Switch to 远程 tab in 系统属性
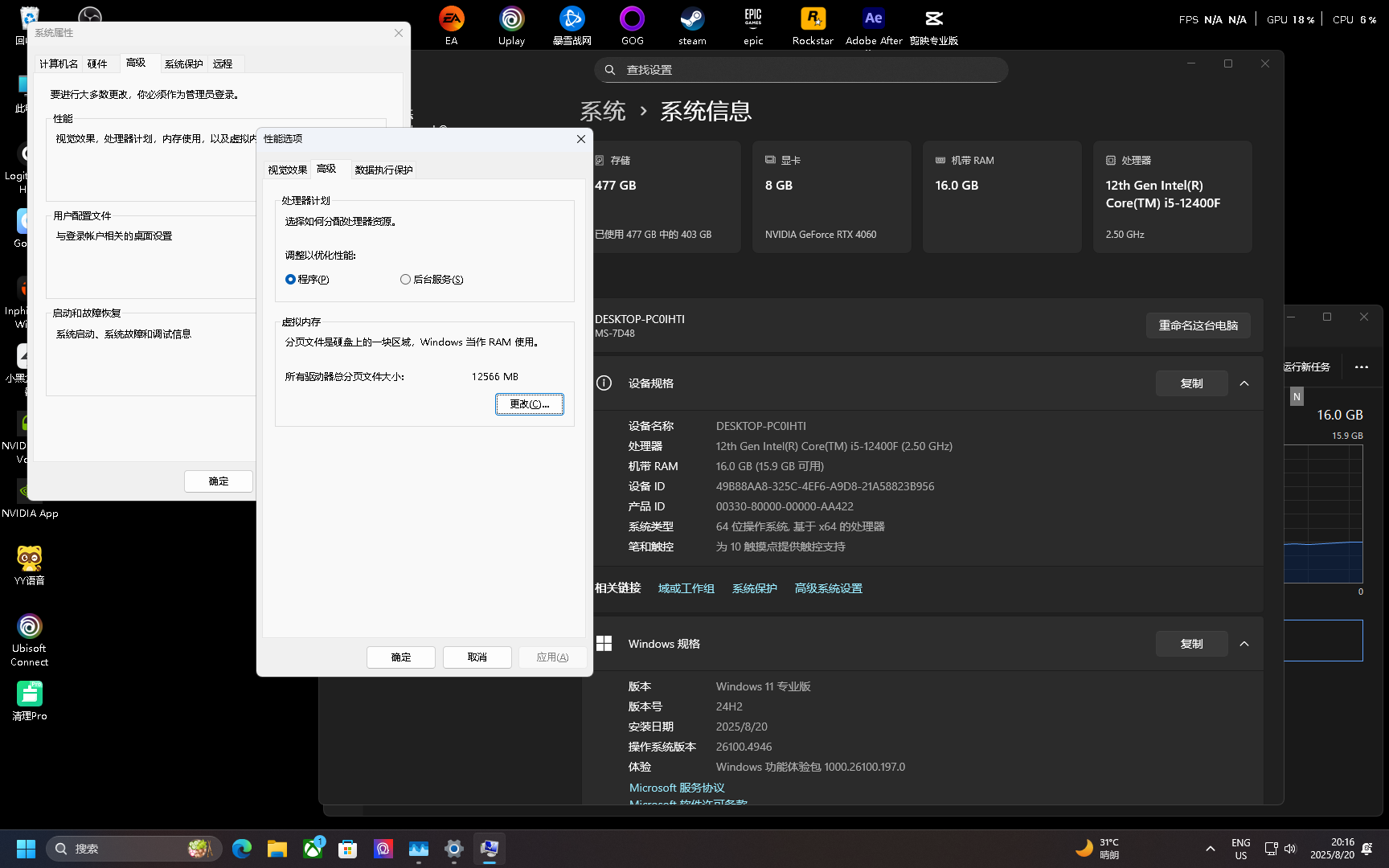Image resolution: width=1389 pixels, height=868 pixels. (223, 63)
